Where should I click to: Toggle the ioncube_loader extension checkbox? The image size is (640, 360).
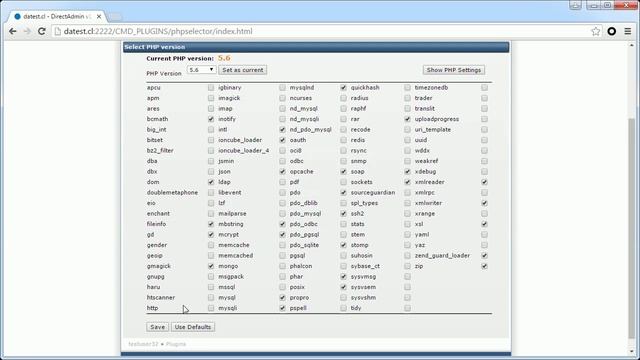282,140
